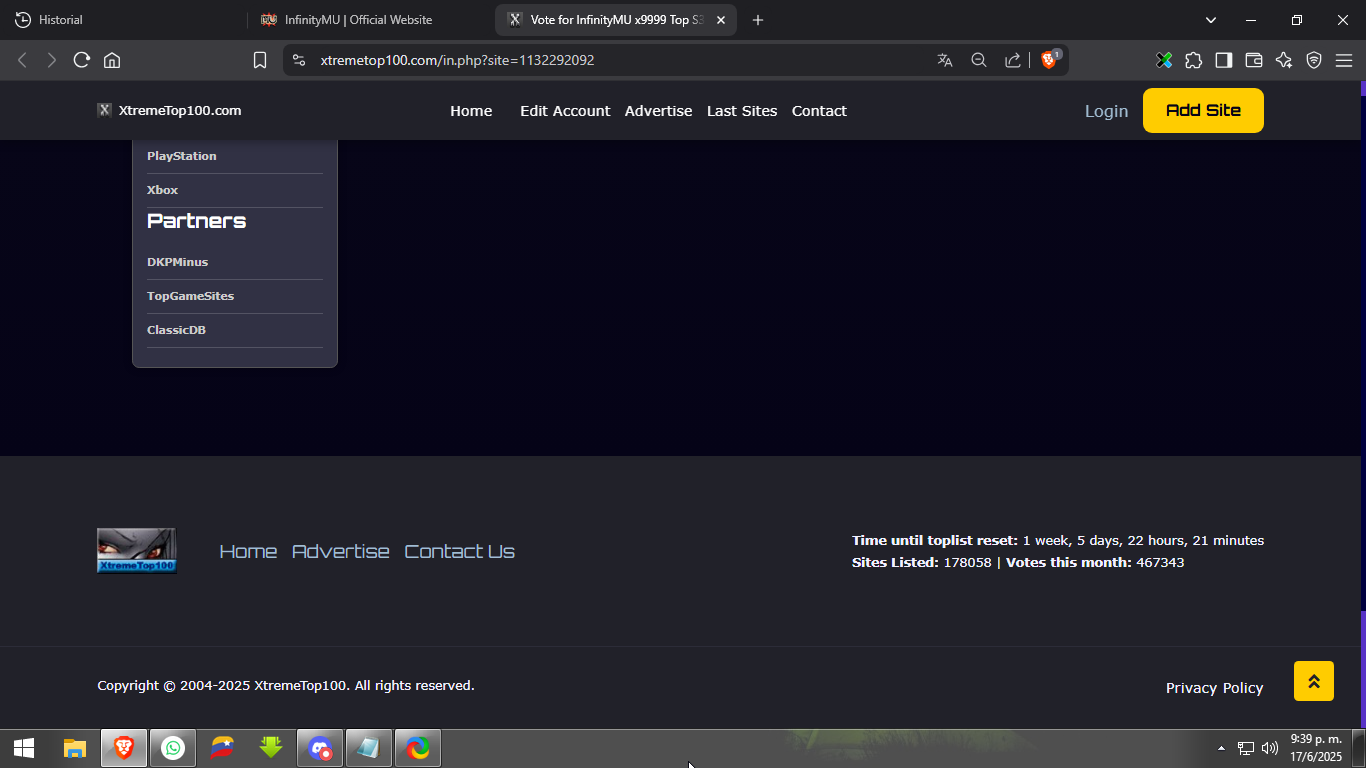The width and height of the screenshot is (1366, 768).
Task: Click the yellow scroll-to-top arrow button
Action: click(1314, 681)
